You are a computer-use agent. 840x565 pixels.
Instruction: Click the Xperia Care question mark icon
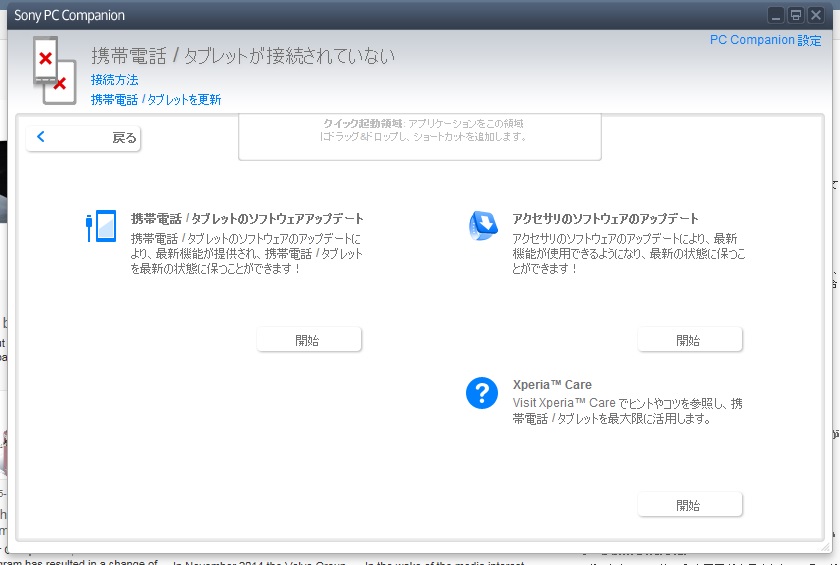click(482, 393)
